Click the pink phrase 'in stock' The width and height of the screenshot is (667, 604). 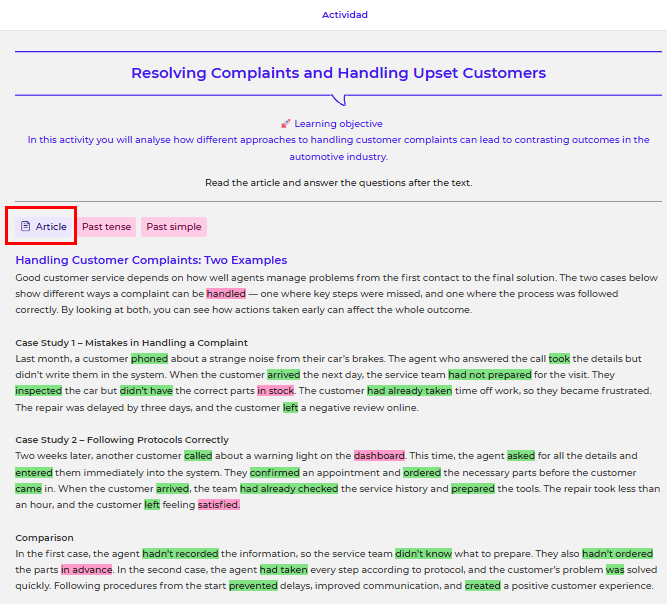[276, 391]
